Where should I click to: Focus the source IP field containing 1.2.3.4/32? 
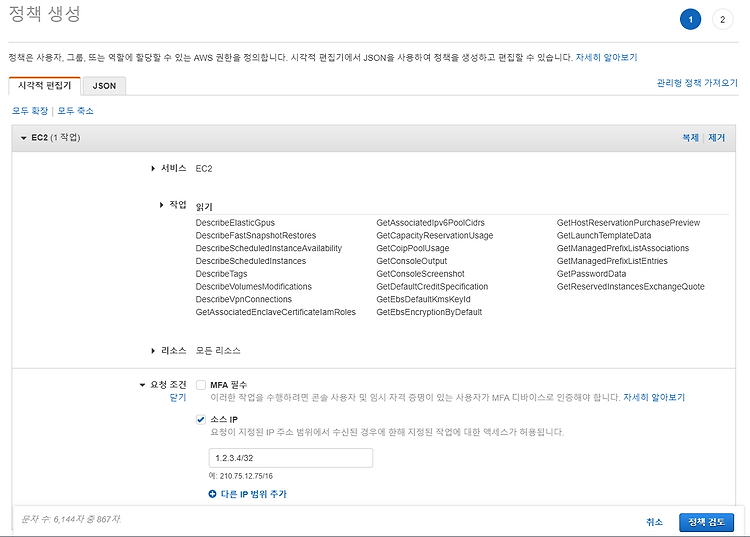click(291, 458)
